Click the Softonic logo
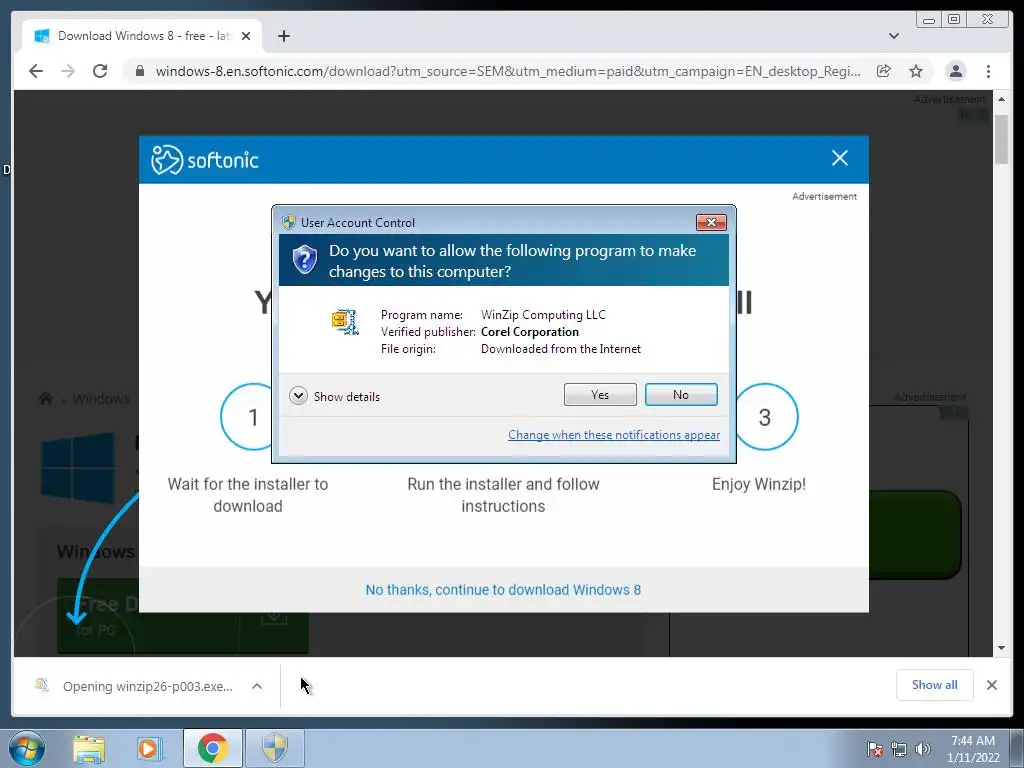Viewport: 1024px width, 768px height. [205, 159]
